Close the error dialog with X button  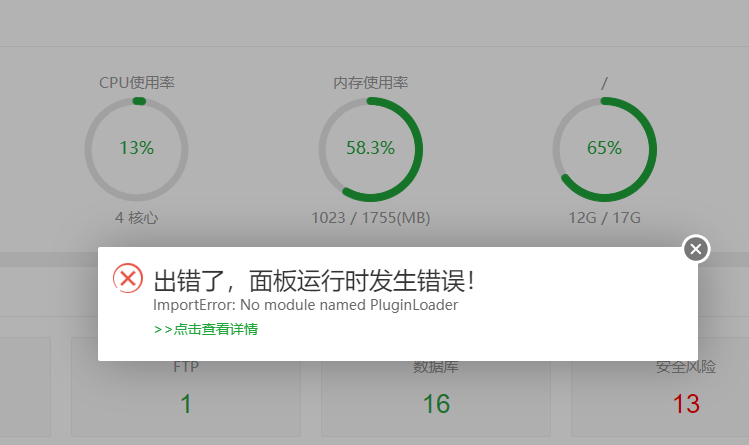[x=696, y=249]
